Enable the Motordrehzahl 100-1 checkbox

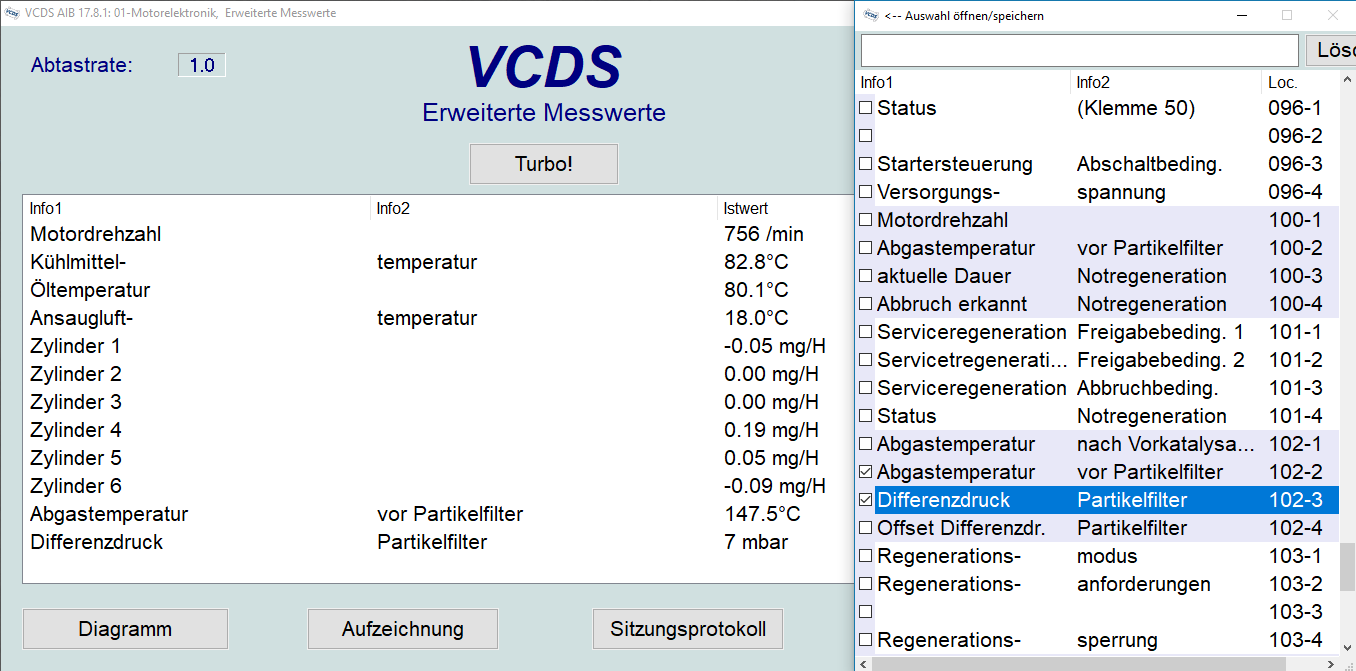pyautogui.click(x=866, y=220)
